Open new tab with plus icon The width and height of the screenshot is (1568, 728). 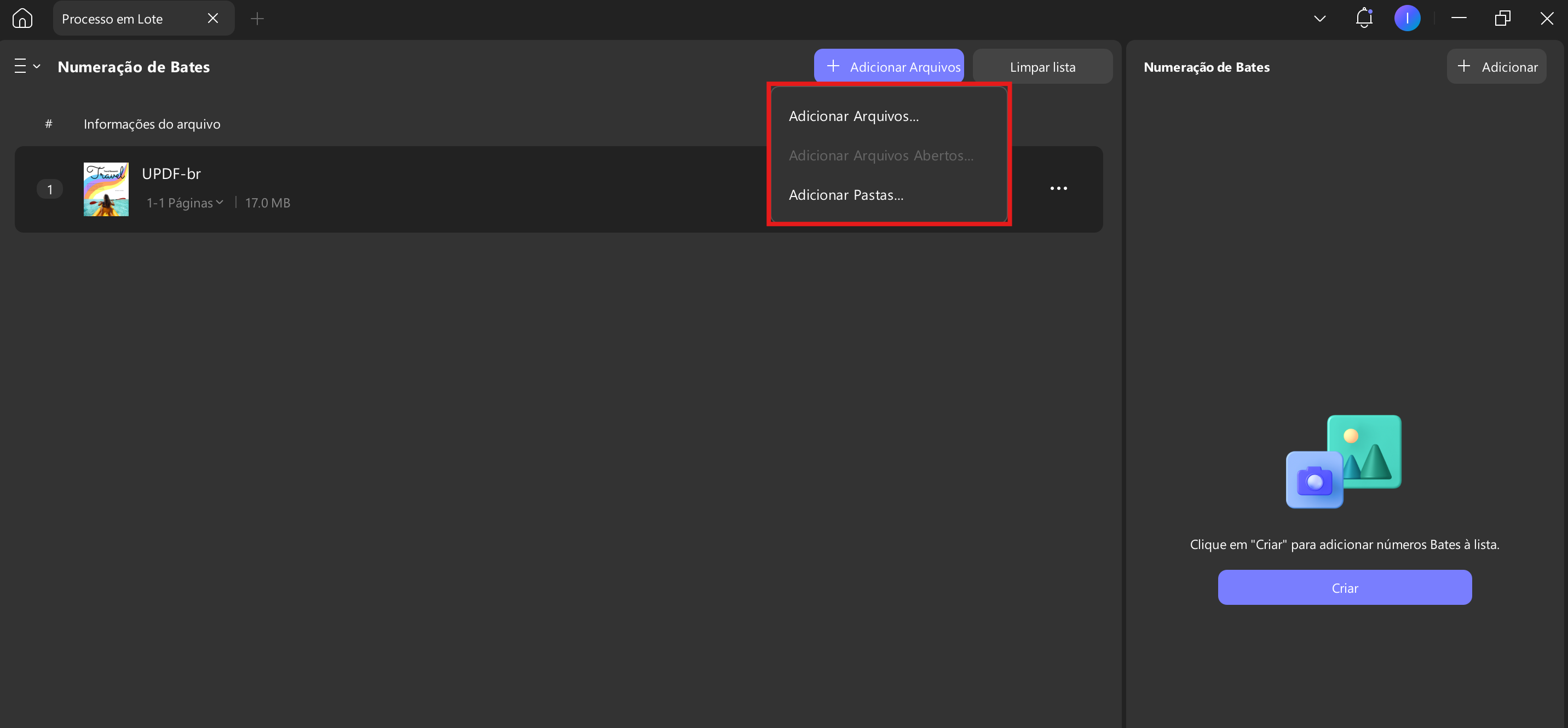point(257,19)
